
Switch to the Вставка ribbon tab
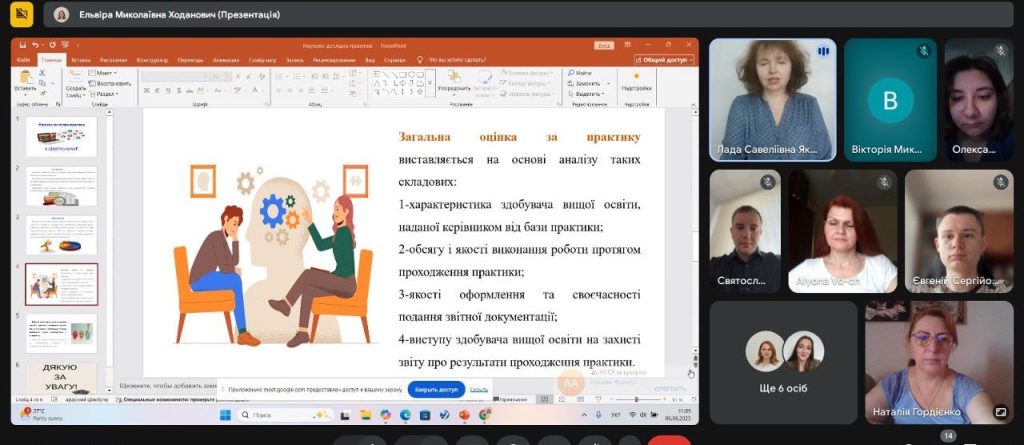click(81, 60)
